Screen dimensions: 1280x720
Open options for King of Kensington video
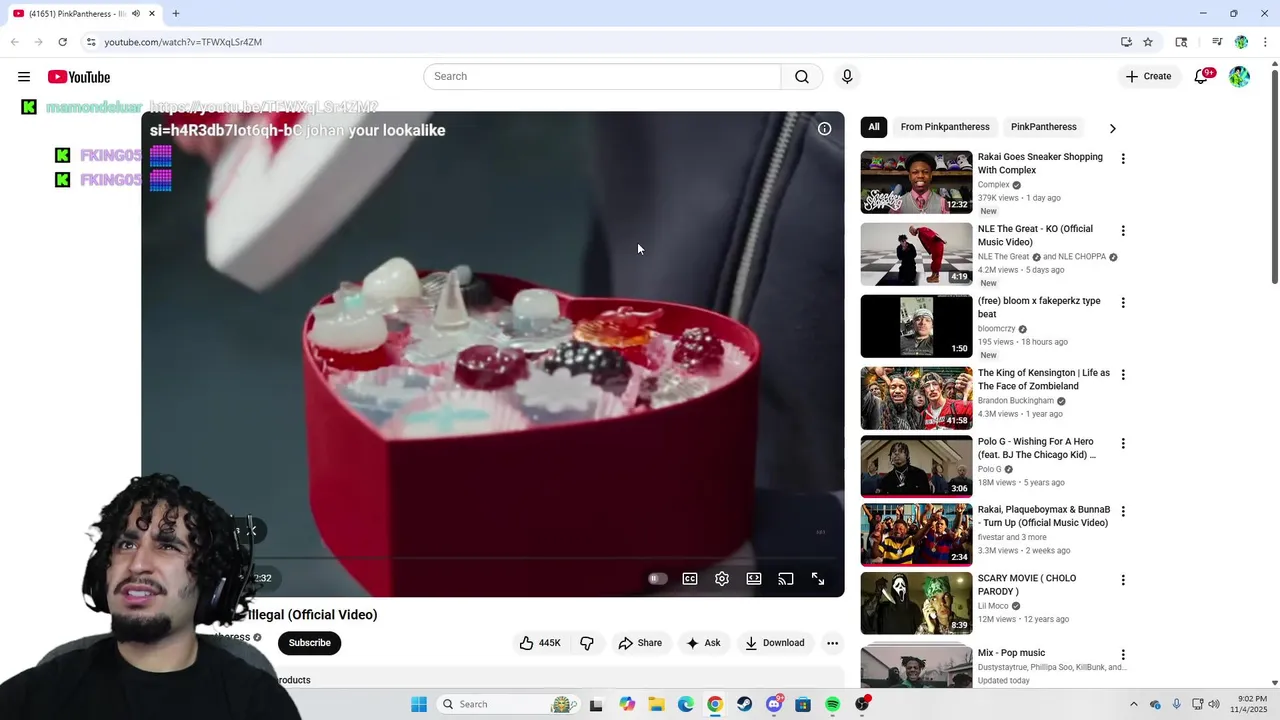click(x=1123, y=375)
